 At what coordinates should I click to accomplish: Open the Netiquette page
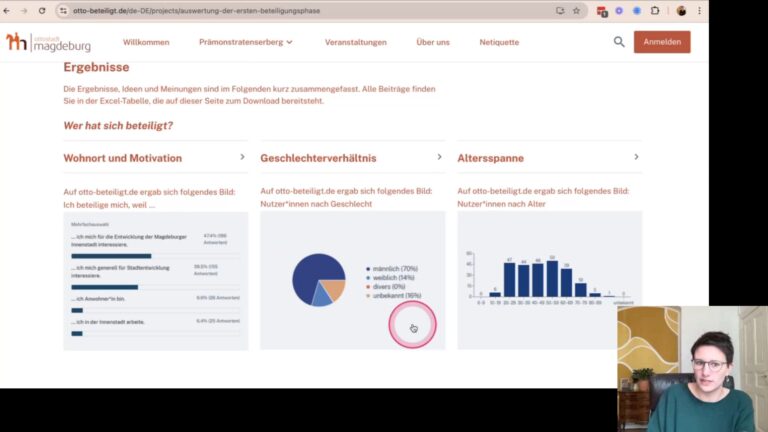click(499, 42)
